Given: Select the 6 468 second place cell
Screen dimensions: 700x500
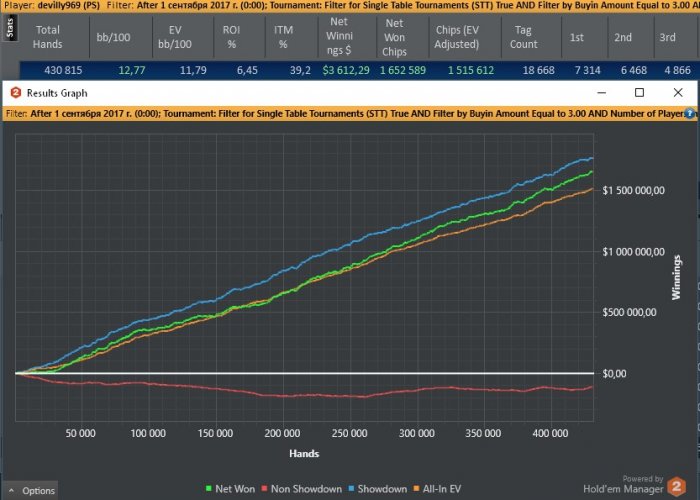Looking at the screenshot, I should [x=633, y=70].
